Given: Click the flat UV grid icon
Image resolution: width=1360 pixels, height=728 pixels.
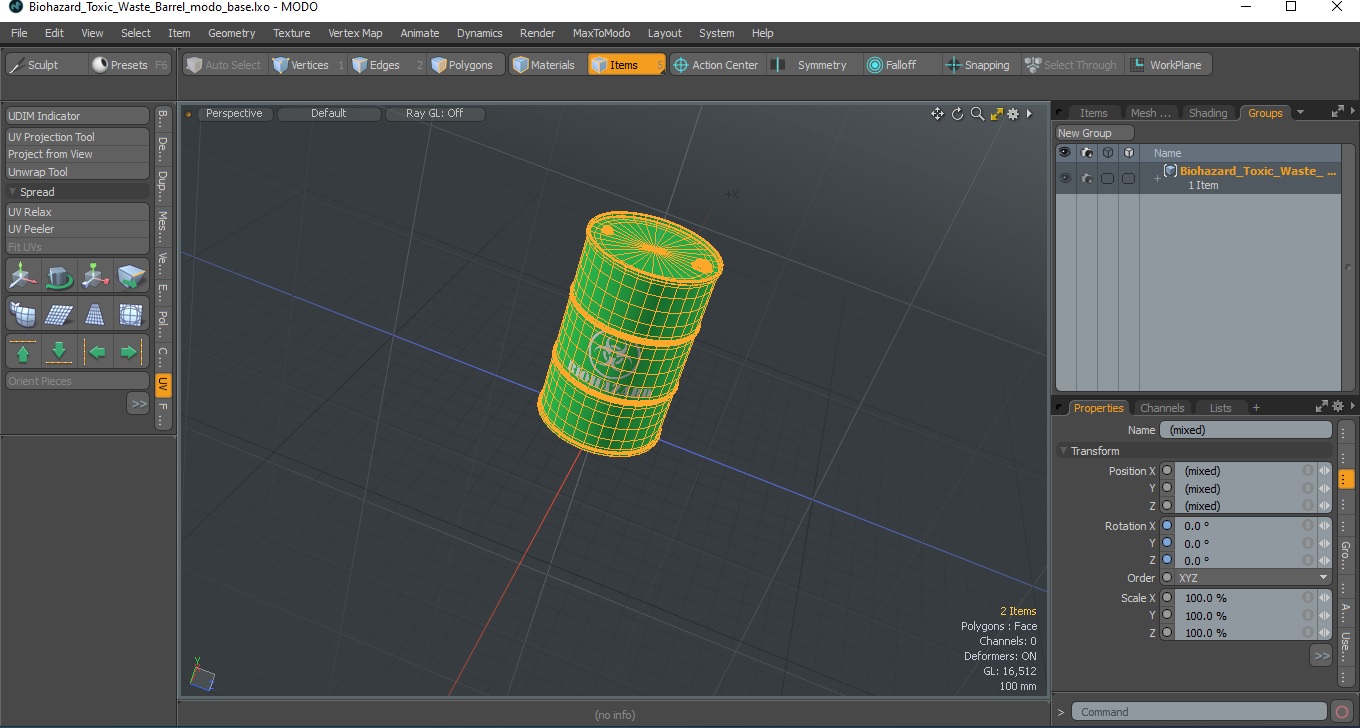Looking at the screenshot, I should [59, 314].
